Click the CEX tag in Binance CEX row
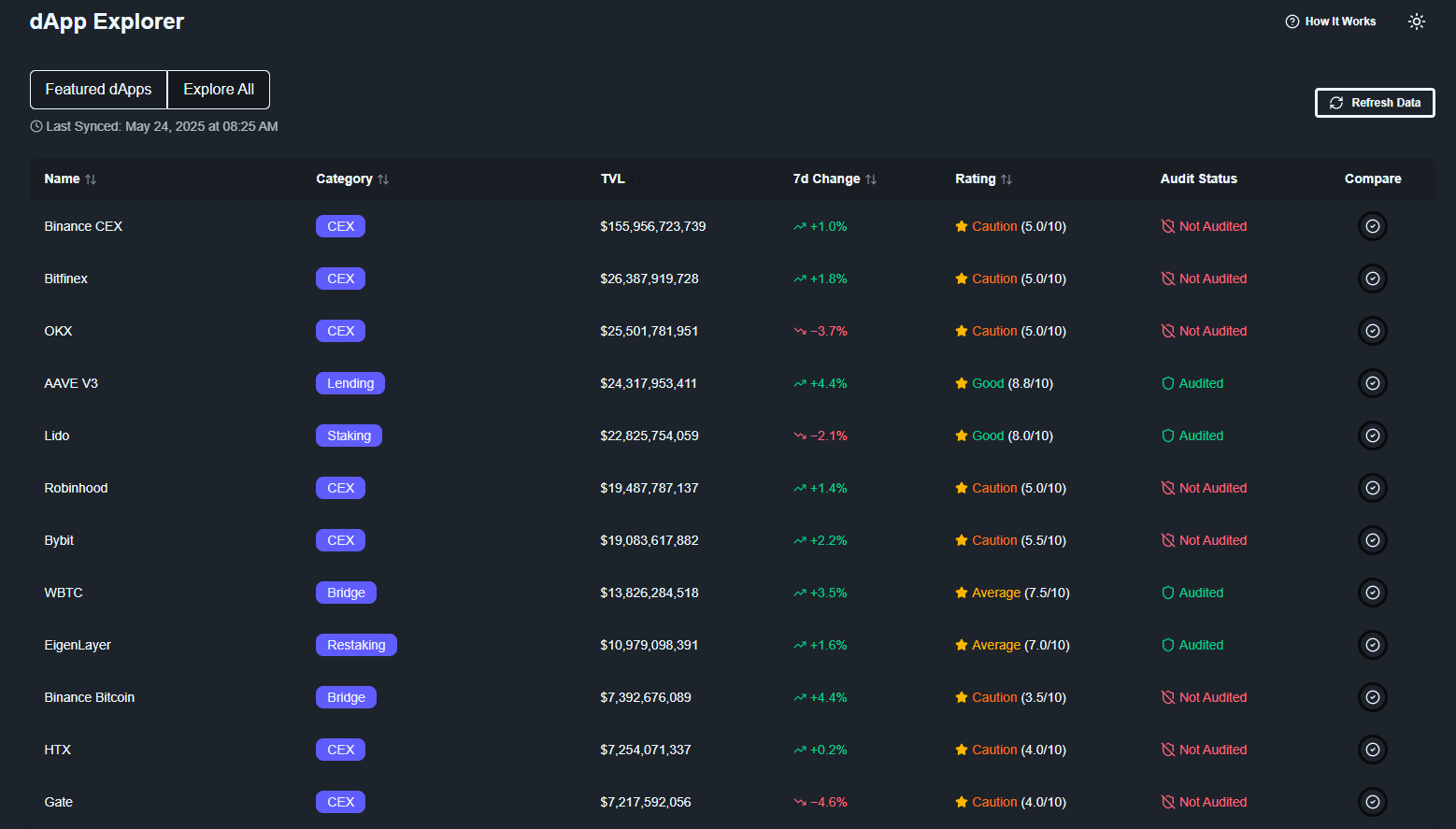 (x=340, y=226)
